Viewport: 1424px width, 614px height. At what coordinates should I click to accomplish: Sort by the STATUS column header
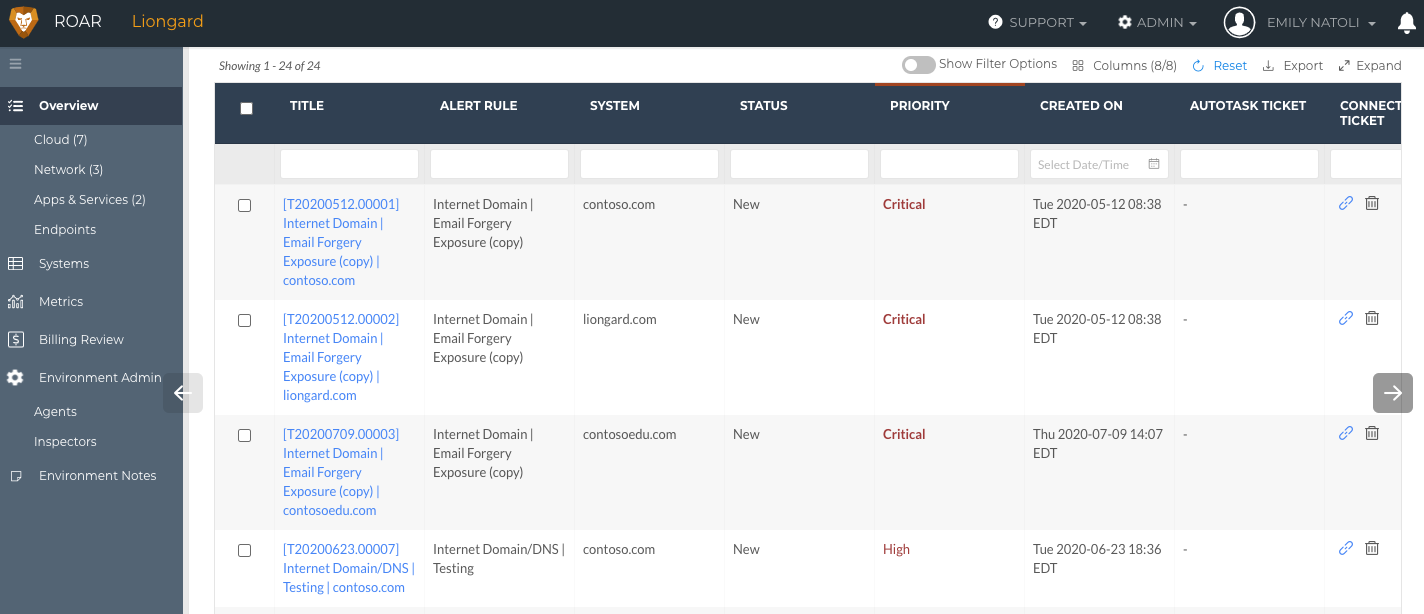[764, 105]
